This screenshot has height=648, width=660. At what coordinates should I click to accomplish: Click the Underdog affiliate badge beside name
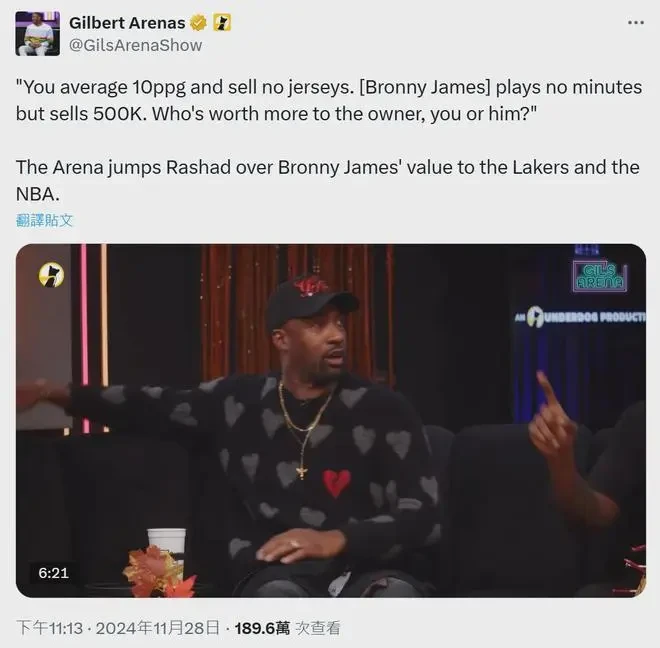(x=222, y=23)
